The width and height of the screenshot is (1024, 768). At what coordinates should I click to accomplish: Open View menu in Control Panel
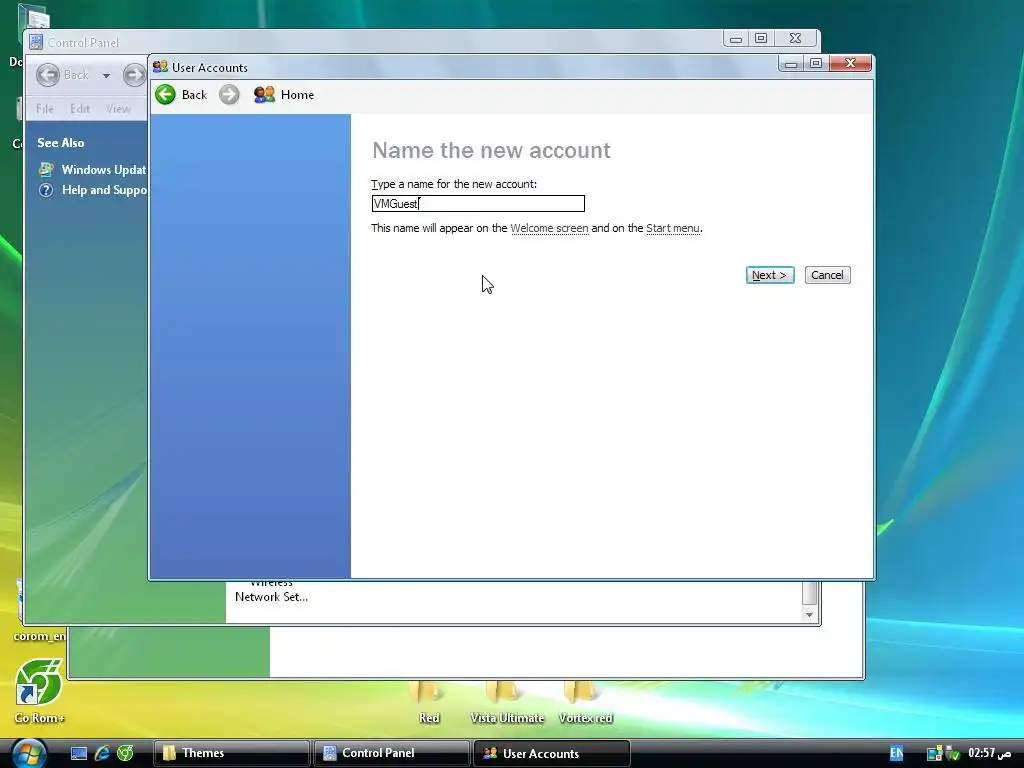pyautogui.click(x=118, y=108)
